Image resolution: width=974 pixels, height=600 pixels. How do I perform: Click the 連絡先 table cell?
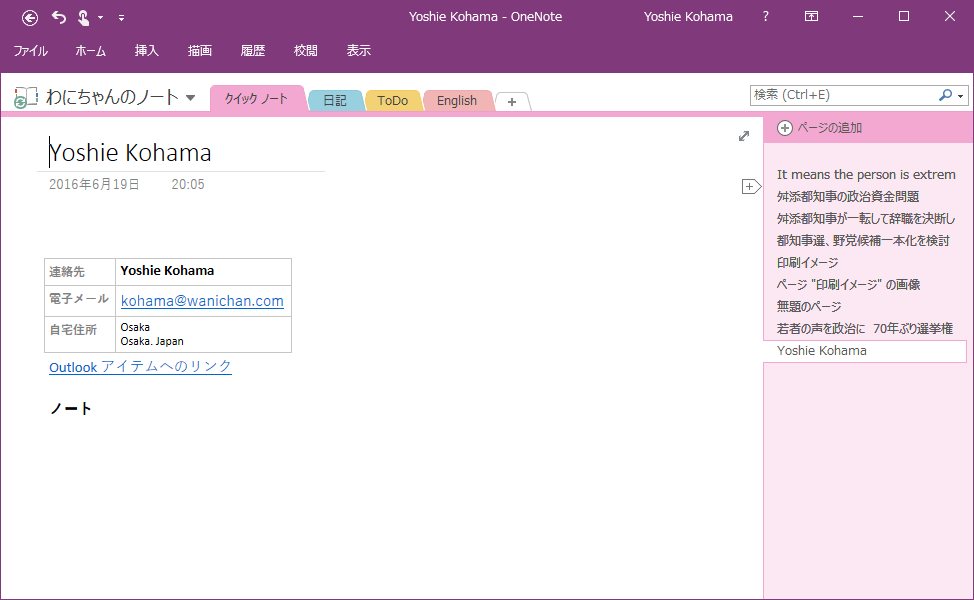point(80,272)
